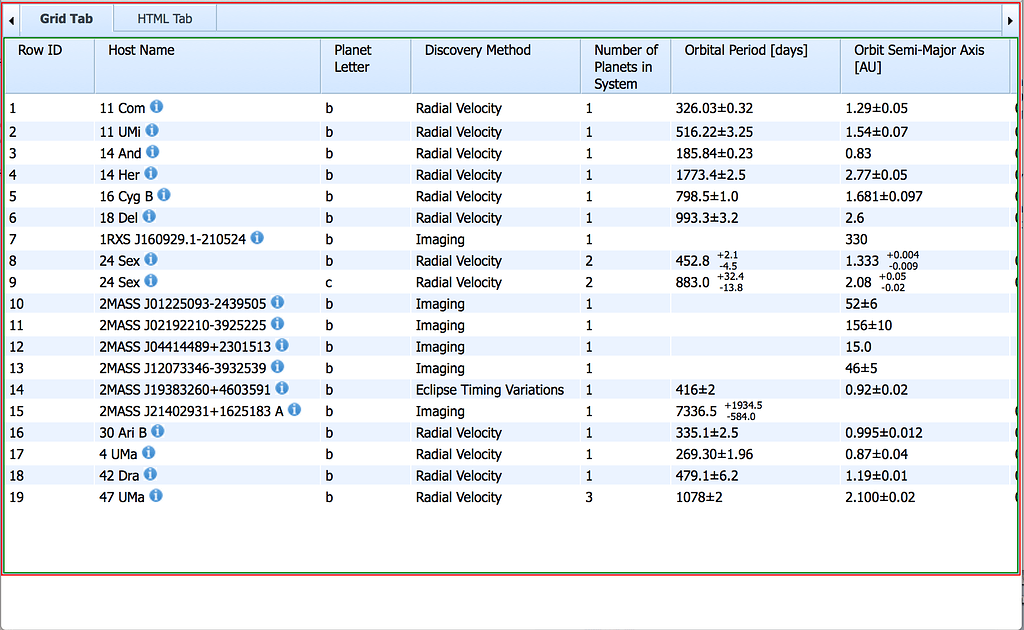Switch to the HTML Tab
Image resolution: width=1024 pixels, height=630 pixels.
pos(164,18)
